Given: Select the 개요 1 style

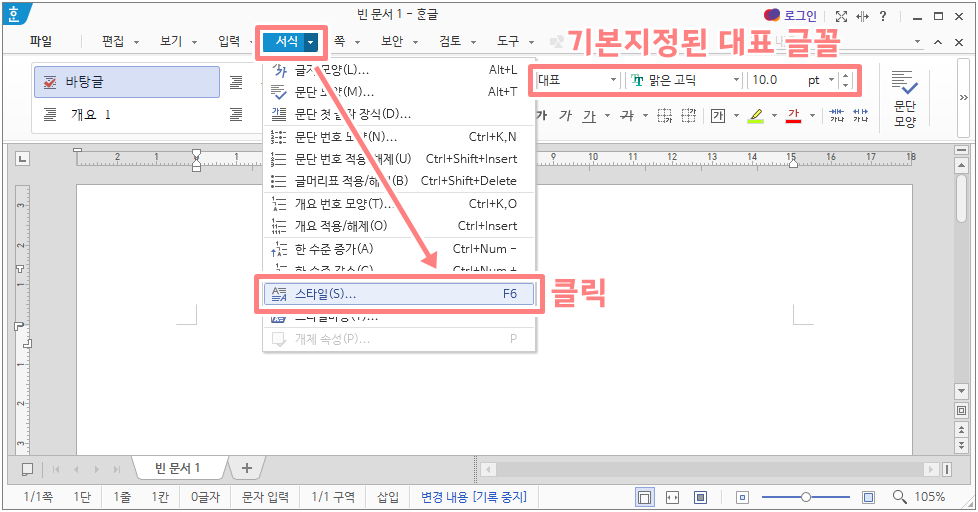Looking at the screenshot, I should 127,114.
